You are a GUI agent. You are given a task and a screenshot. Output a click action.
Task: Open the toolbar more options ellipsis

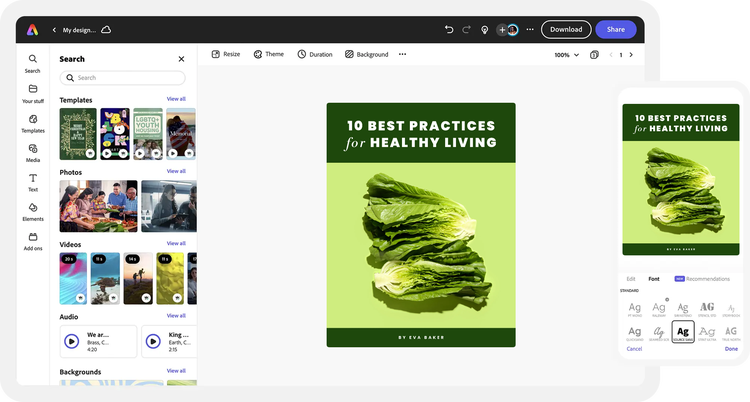(x=402, y=54)
